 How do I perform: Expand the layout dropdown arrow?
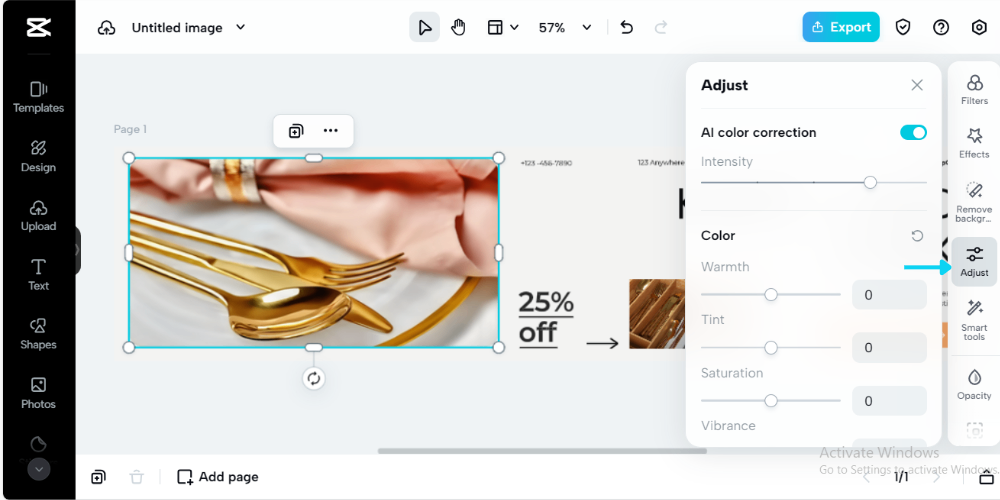click(x=514, y=27)
